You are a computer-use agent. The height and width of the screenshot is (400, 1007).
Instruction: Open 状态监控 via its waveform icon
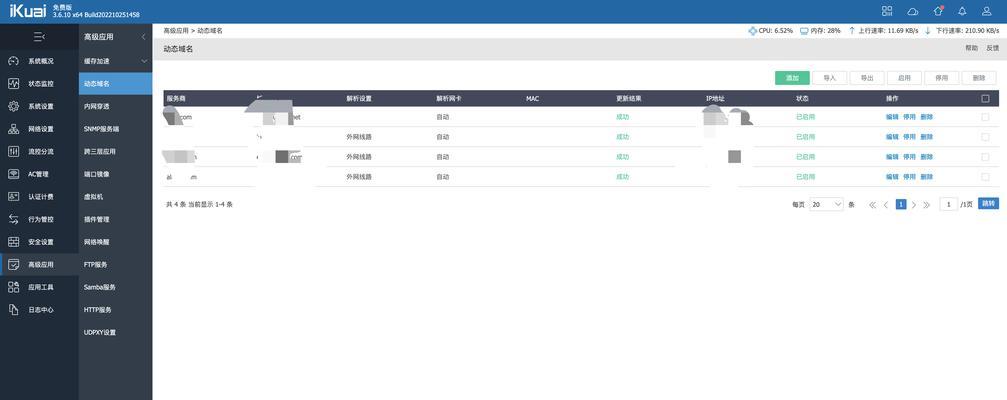click(x=13, y=83)
